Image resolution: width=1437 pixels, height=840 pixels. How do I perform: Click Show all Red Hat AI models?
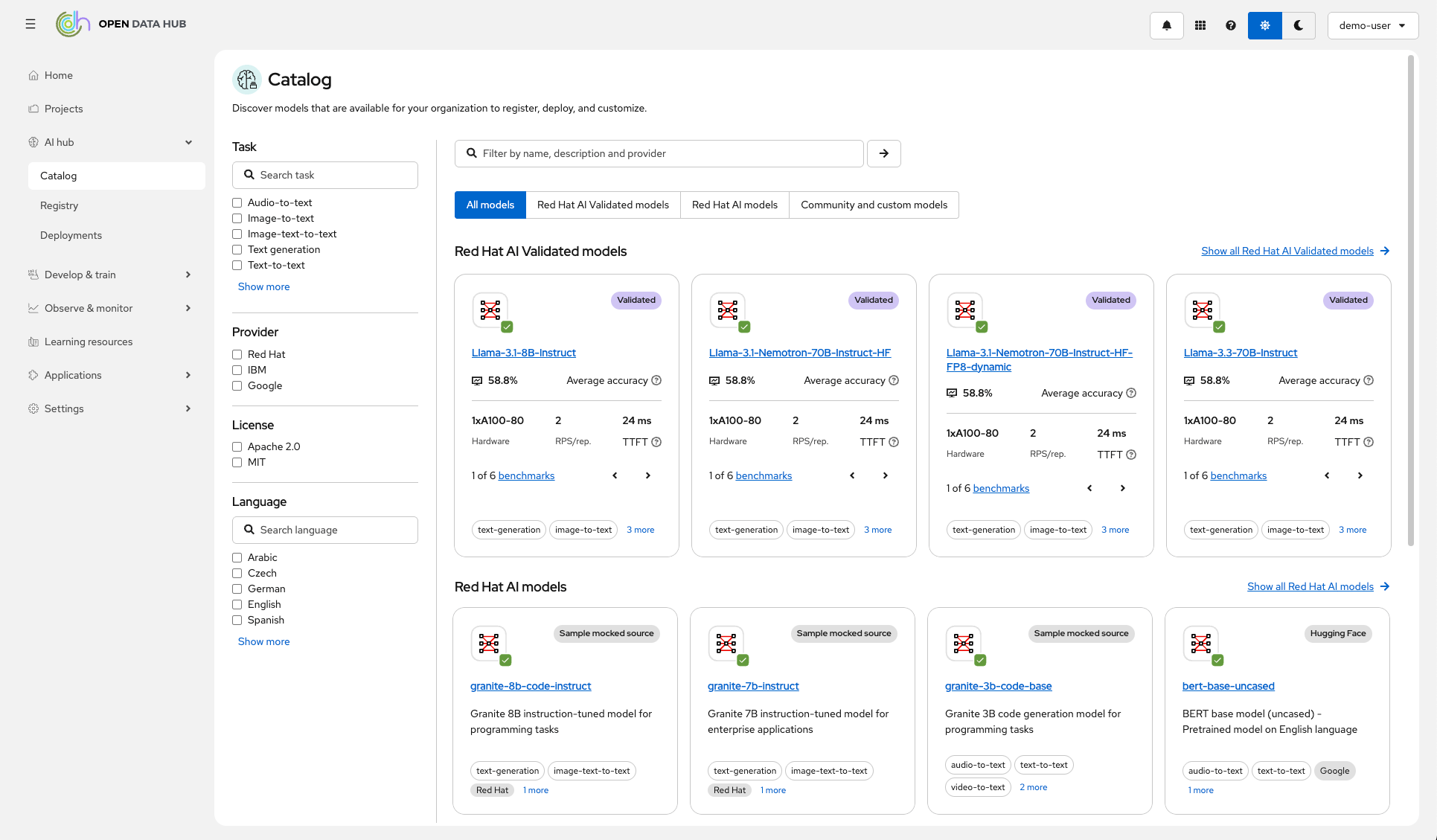1310,586
